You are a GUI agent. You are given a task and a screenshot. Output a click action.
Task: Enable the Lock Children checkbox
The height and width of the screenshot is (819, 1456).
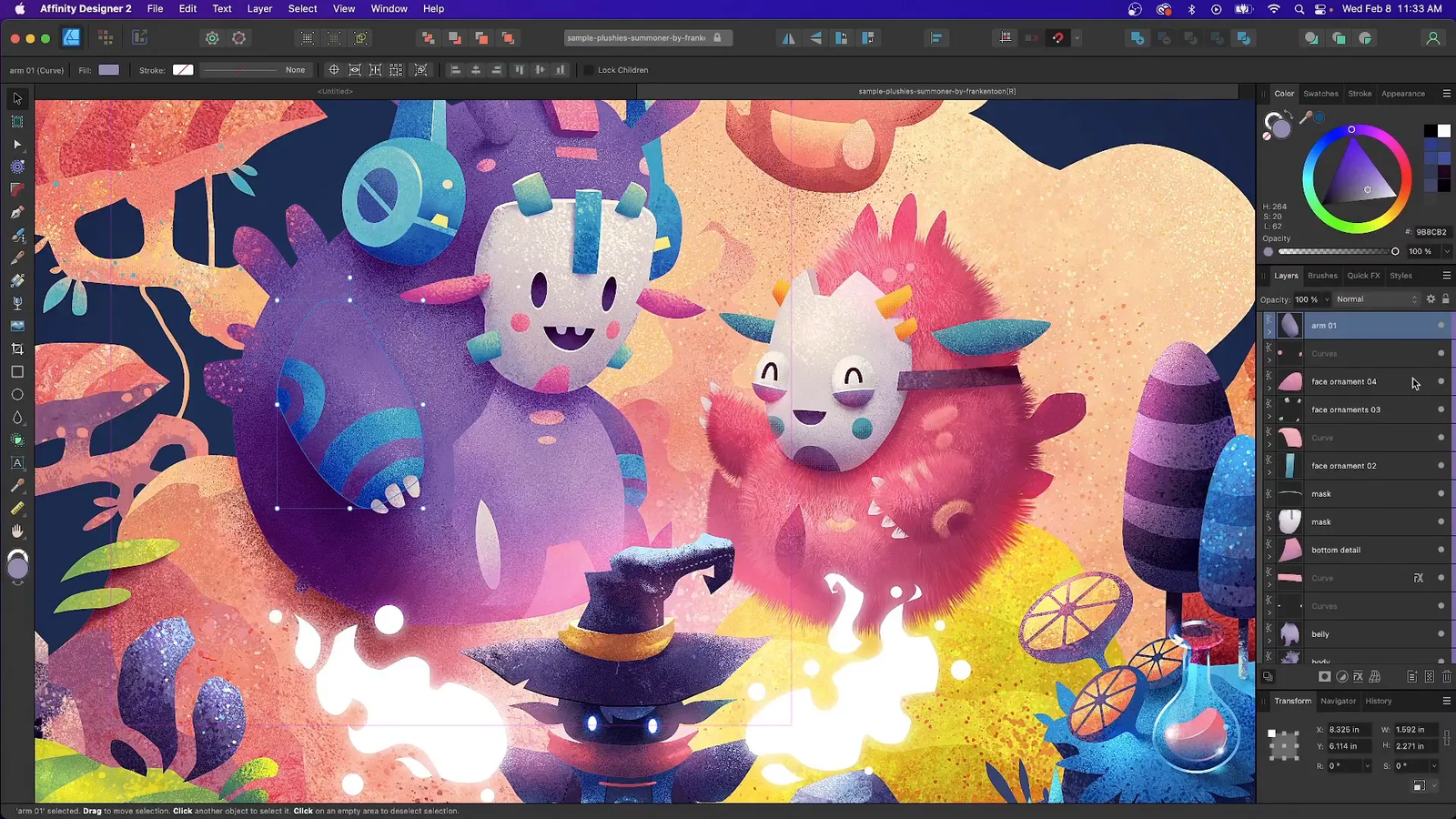coord(590,69)
